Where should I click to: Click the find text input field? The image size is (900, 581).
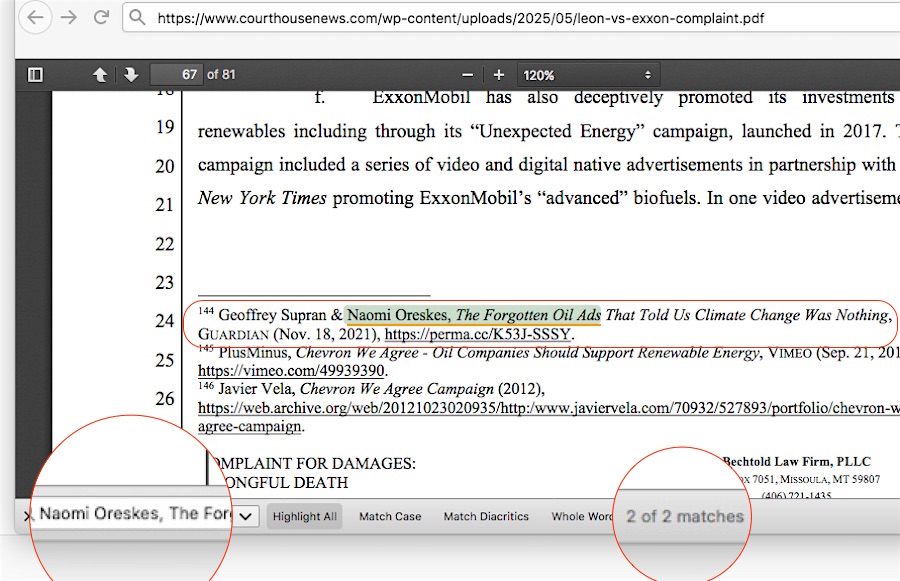coord(134,515)
